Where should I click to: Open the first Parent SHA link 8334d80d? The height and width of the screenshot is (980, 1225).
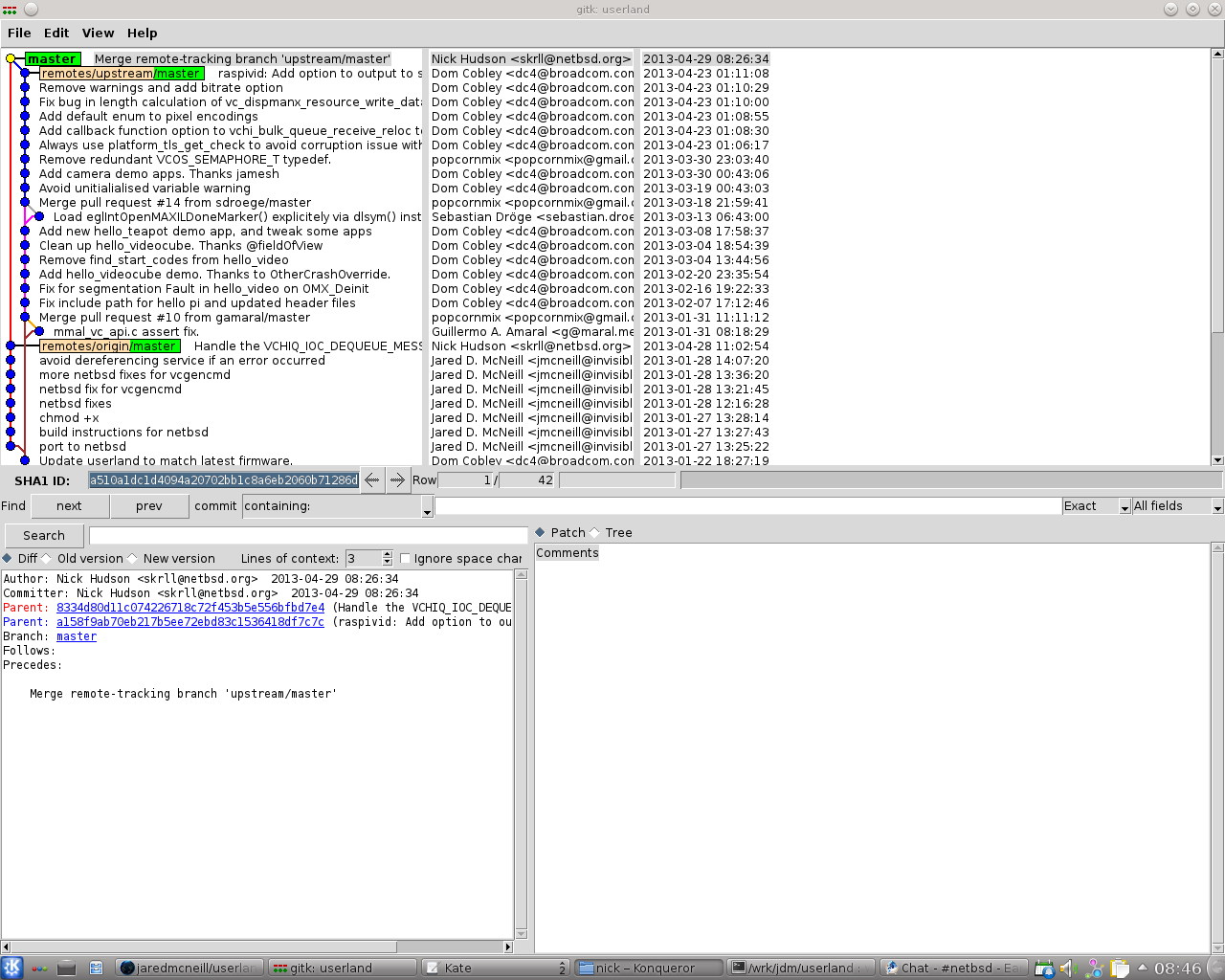tap(190, 608)
